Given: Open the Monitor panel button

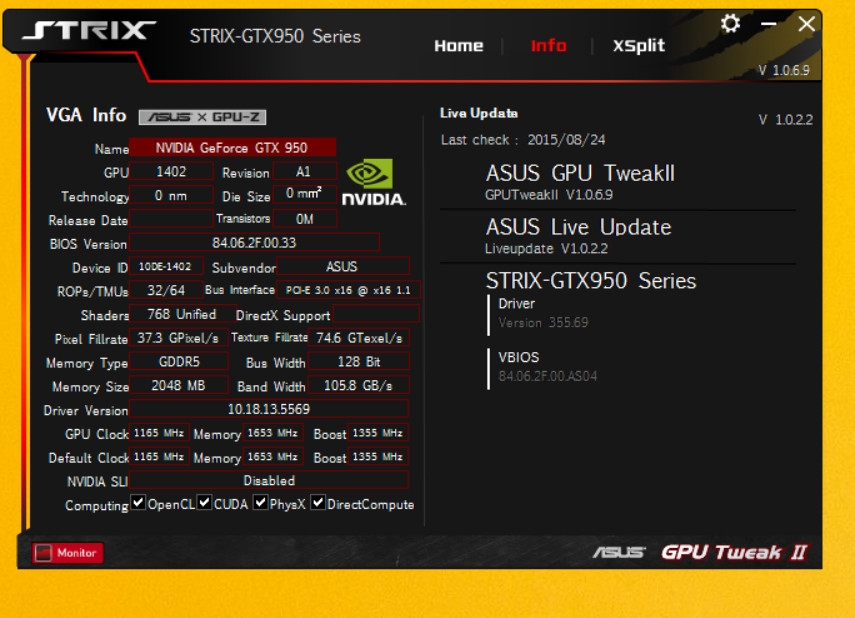Looking at the screenshot, I should point(68,553).
